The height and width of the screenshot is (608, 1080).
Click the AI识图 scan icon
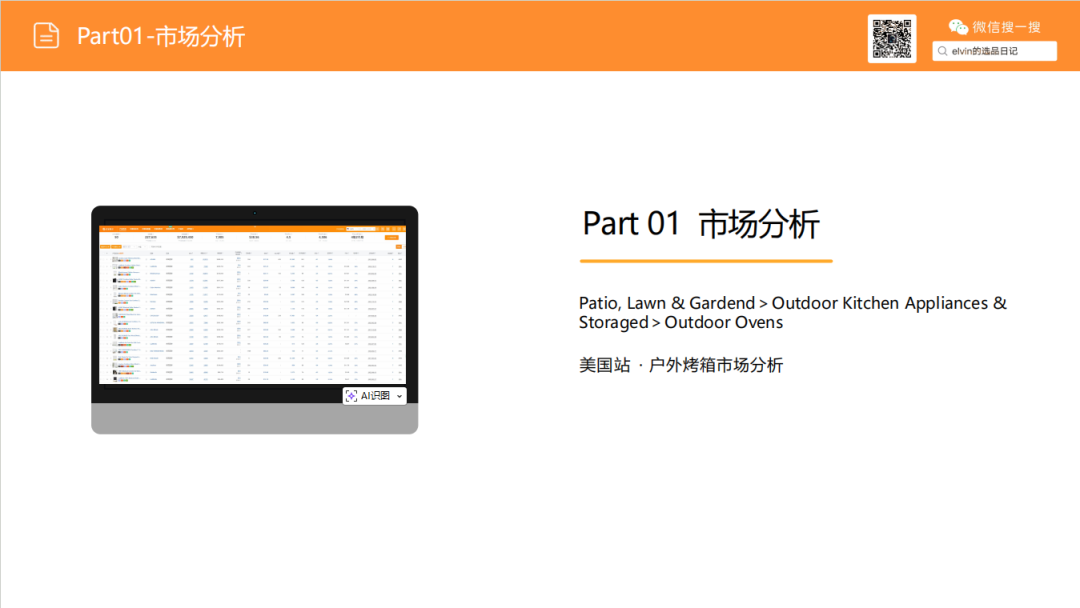[x=352, y=396]
